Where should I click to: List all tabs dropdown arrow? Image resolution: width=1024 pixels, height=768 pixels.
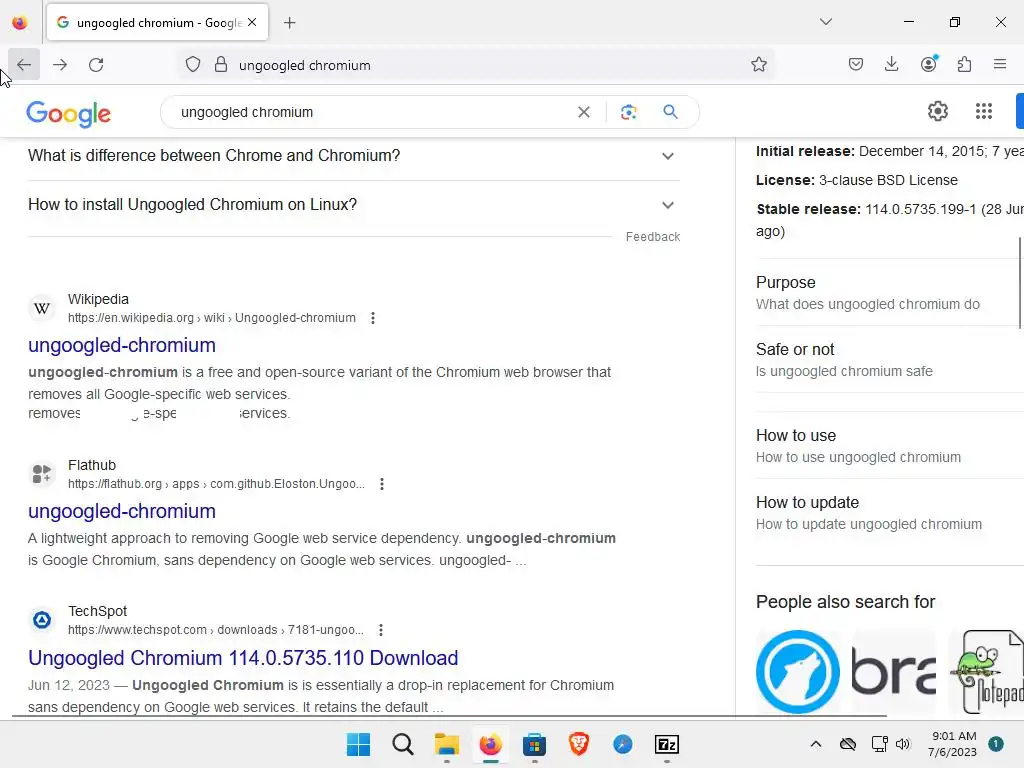(x=825, y=22)
